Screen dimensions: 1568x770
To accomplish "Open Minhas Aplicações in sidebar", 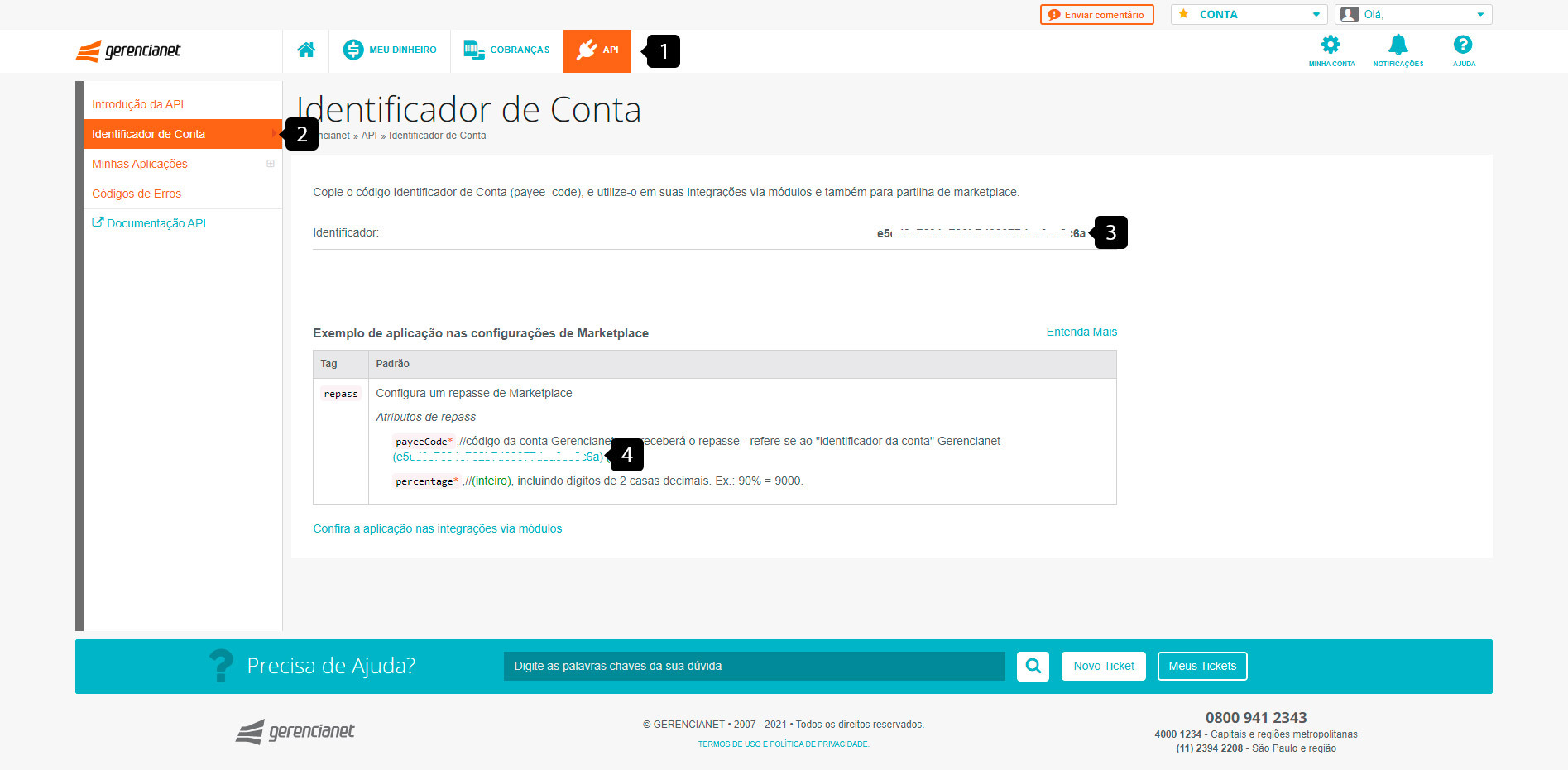I will click(x=140, y=164).
